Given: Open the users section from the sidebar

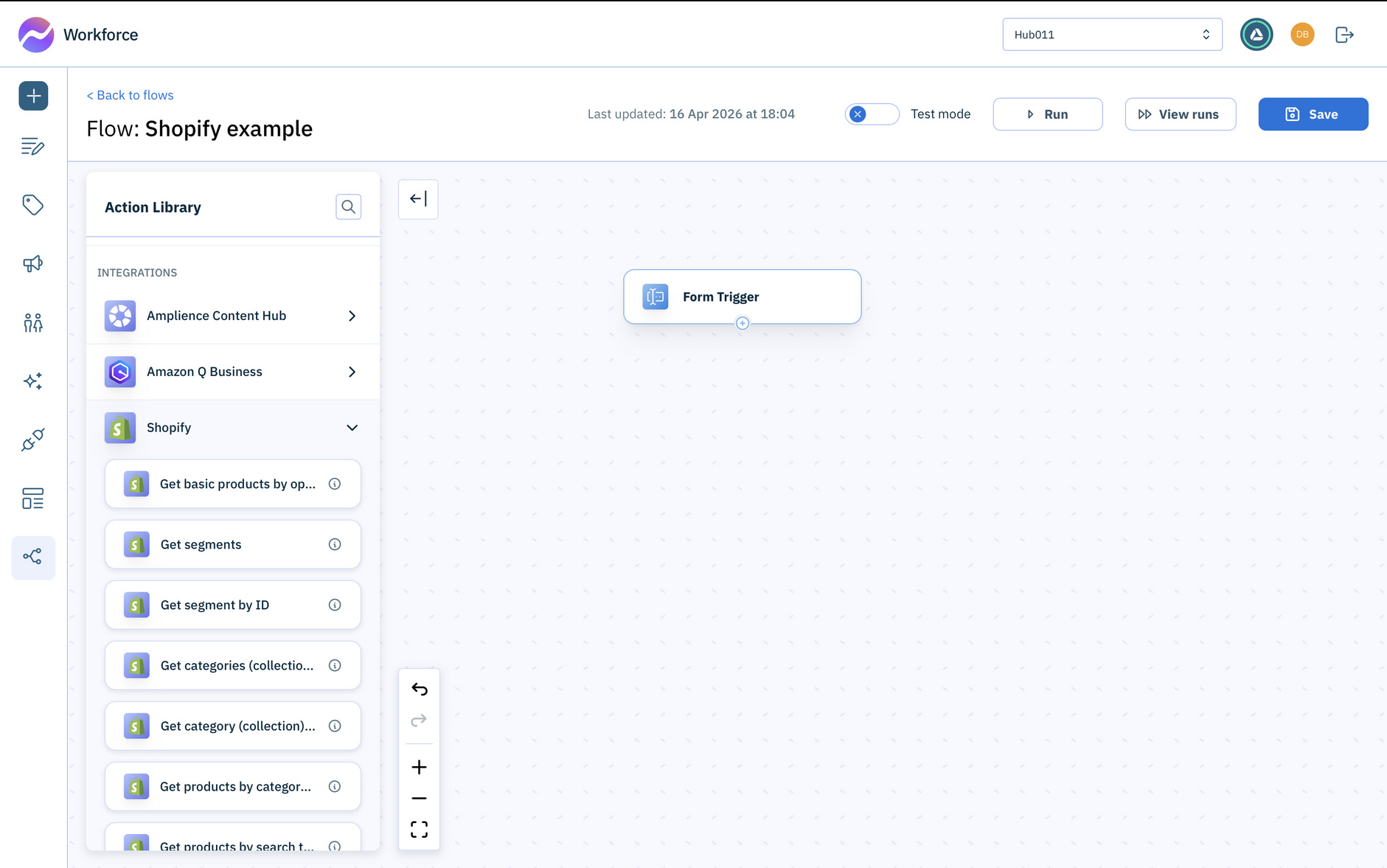Looking at the screenshot, I should (33, 322).
